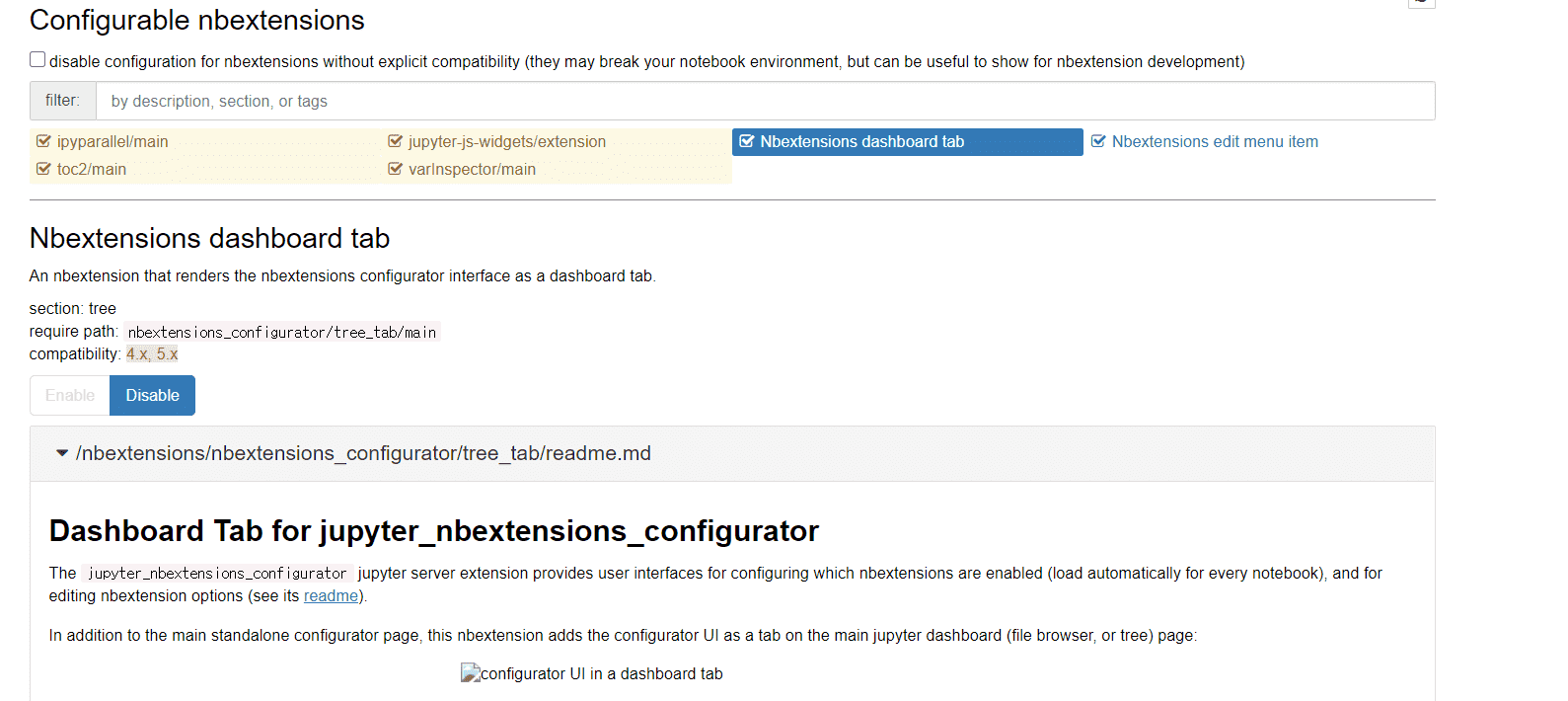Click the Nbextensions dashboard tab check icon
Screen dimensions: 1568x701
747,141
